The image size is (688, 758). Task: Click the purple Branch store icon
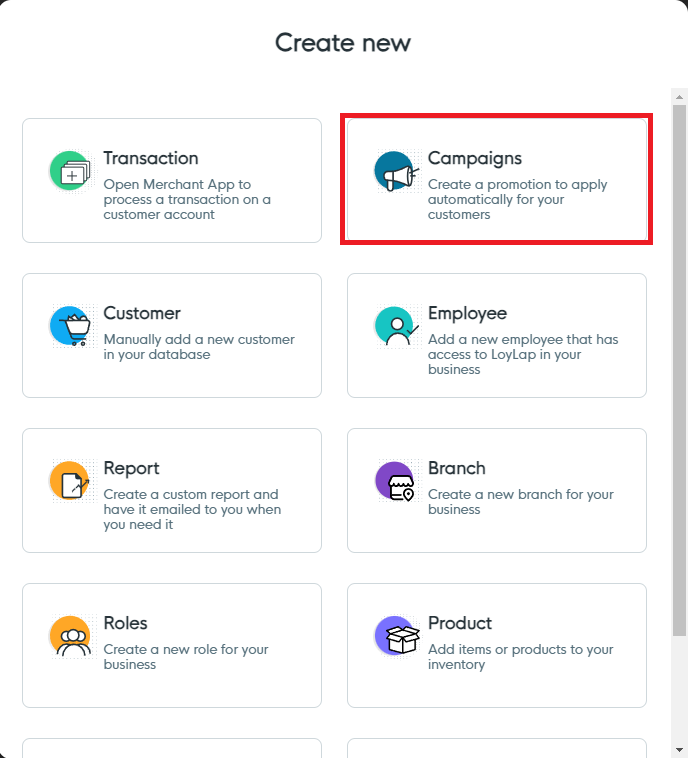(x=394, y=481)
